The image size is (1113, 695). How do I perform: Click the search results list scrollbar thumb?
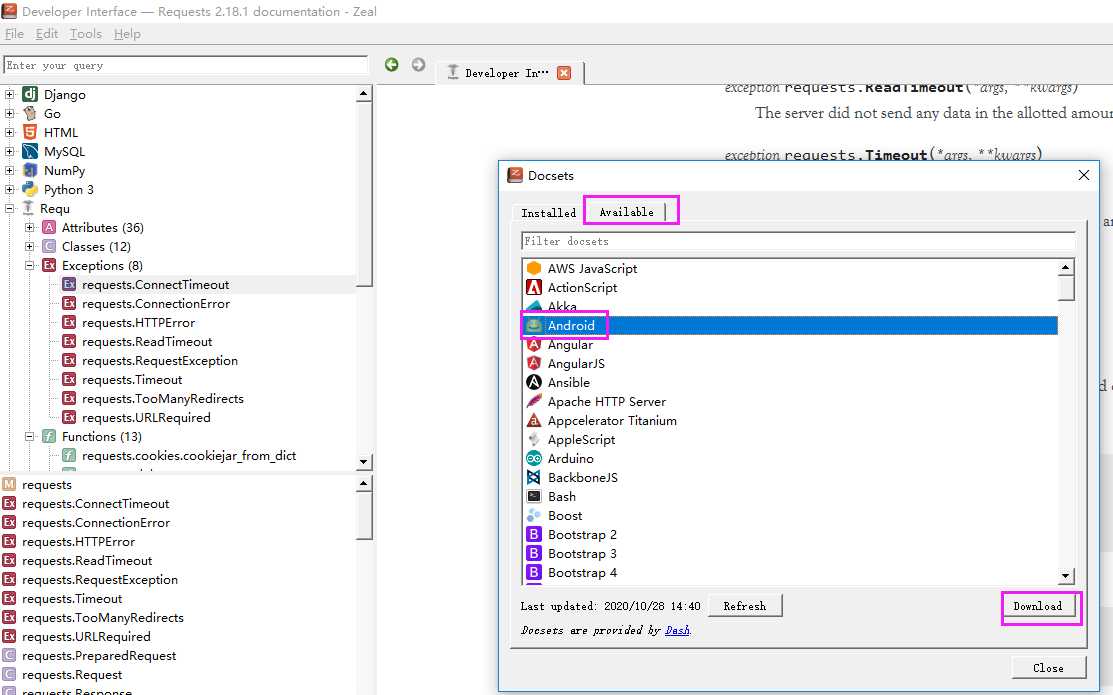363,516
